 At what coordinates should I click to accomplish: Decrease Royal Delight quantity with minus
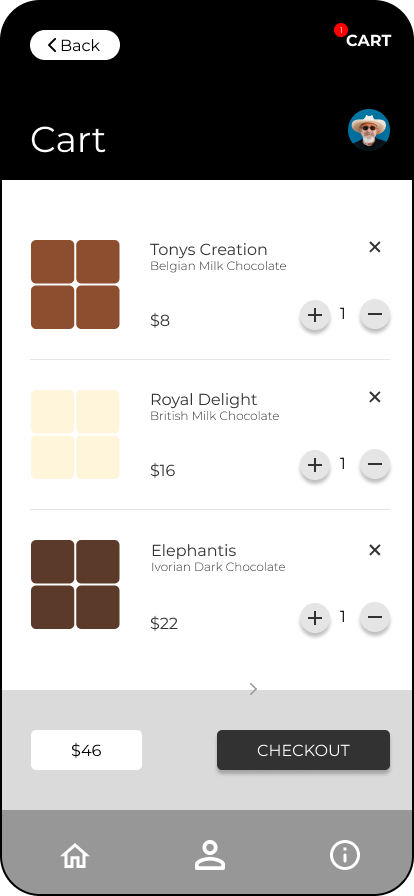[375, 465]
